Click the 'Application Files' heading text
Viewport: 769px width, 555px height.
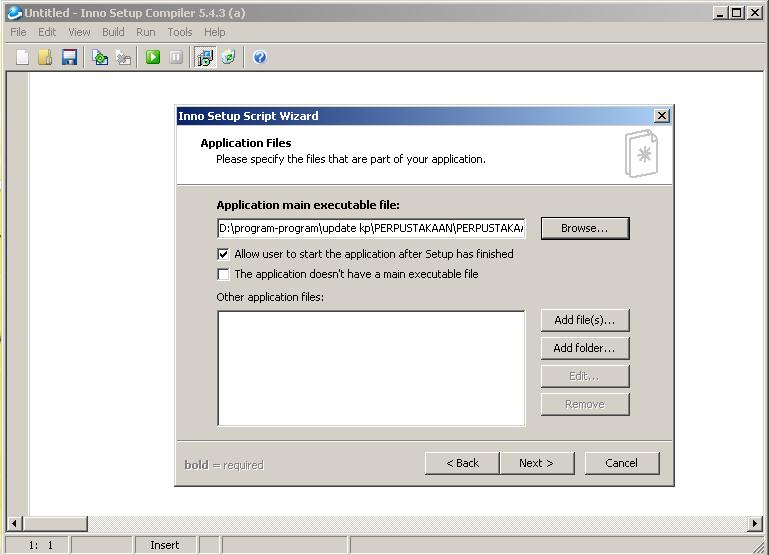[x=246, y=143]
